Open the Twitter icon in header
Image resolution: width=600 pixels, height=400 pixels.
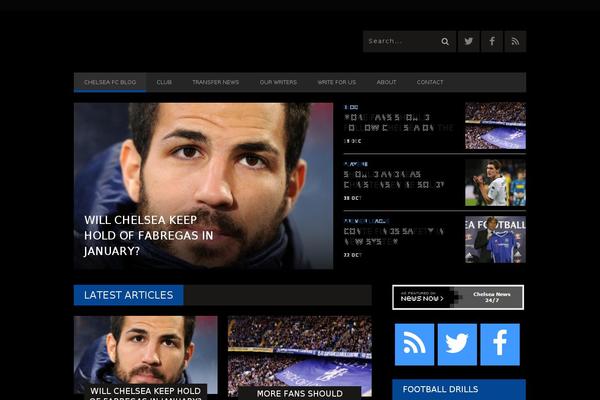point(469,41)
